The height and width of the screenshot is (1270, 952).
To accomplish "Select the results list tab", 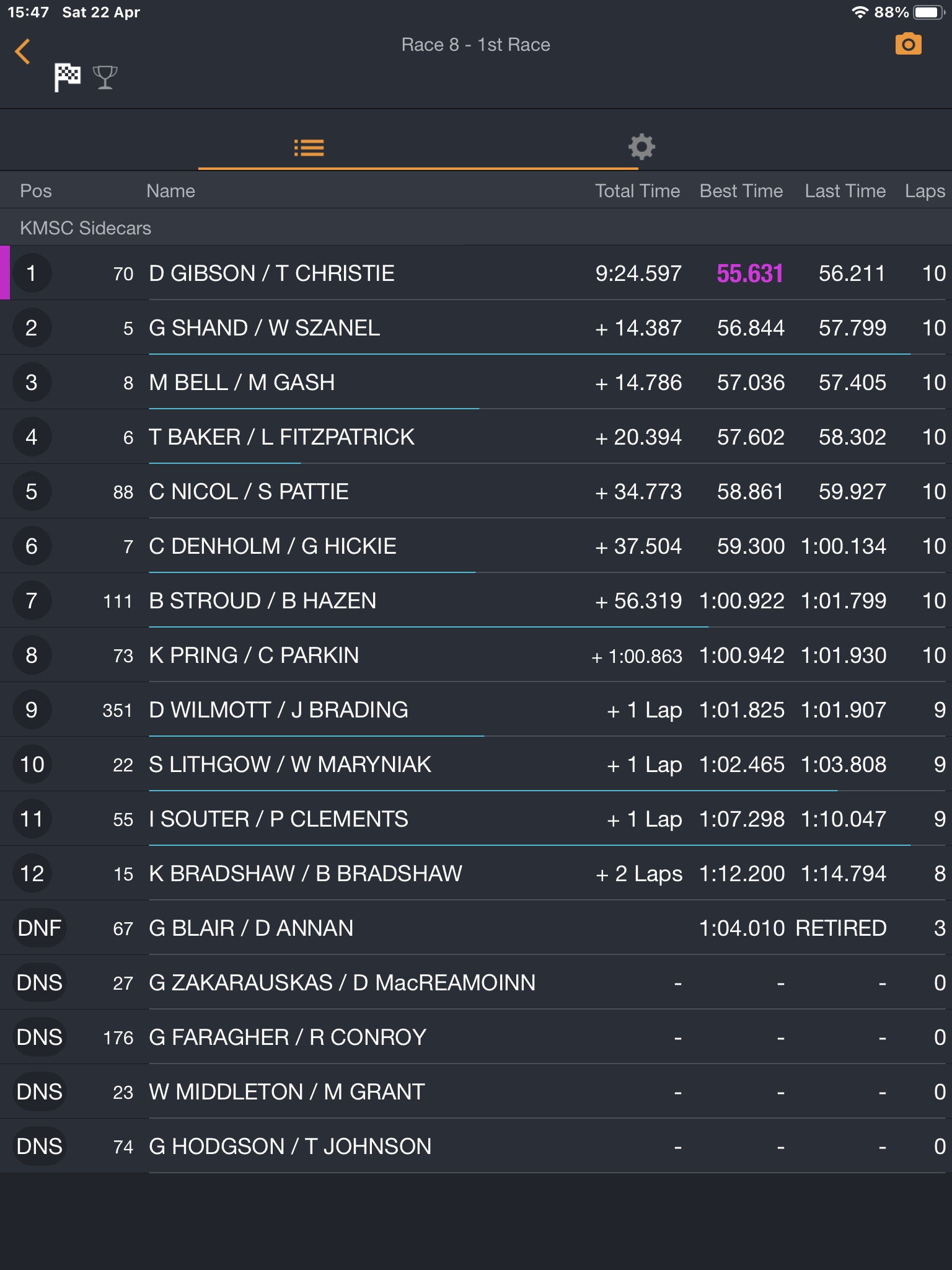I will (309, 148).
